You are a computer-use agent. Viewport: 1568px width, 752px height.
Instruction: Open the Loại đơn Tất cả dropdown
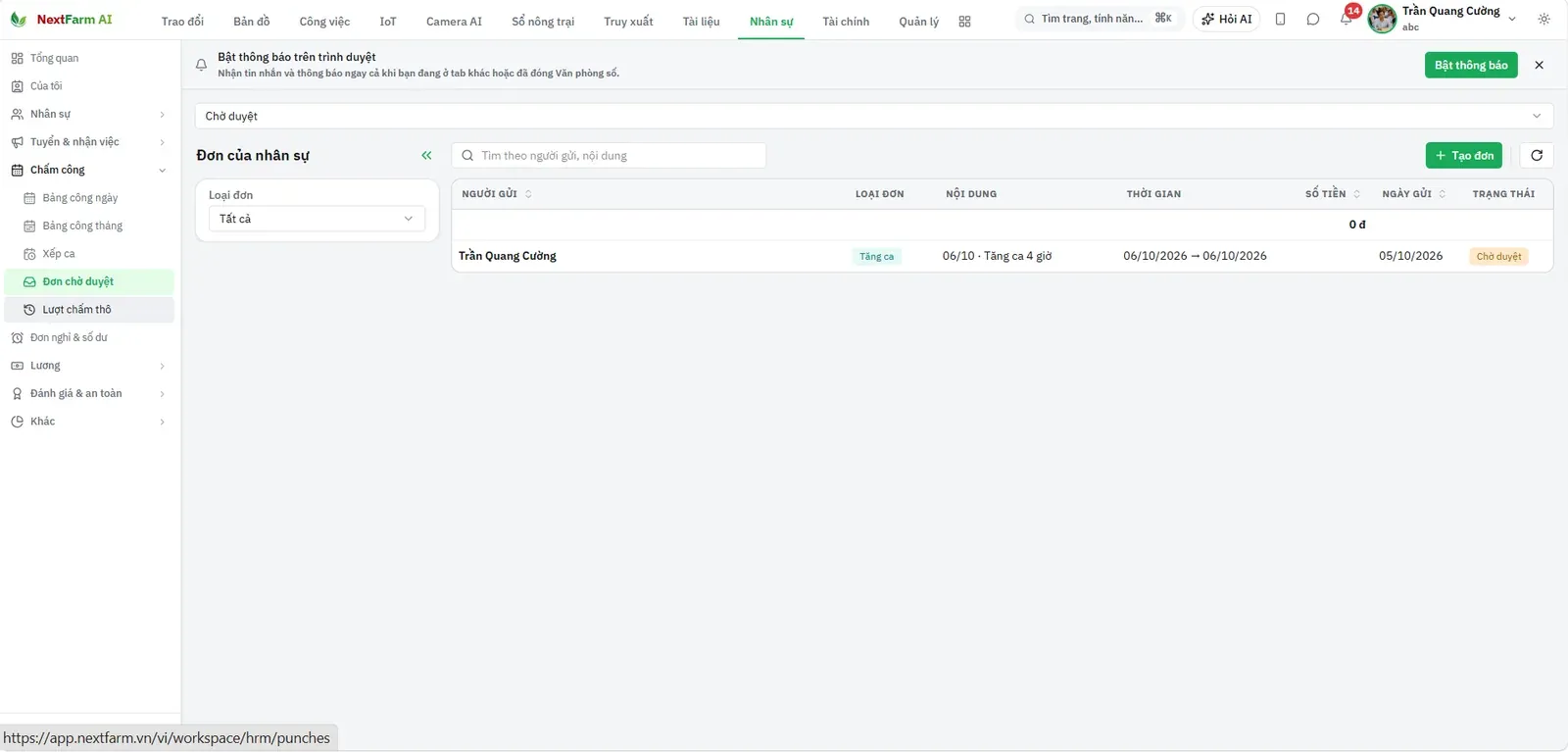click(x=317, y=219)
